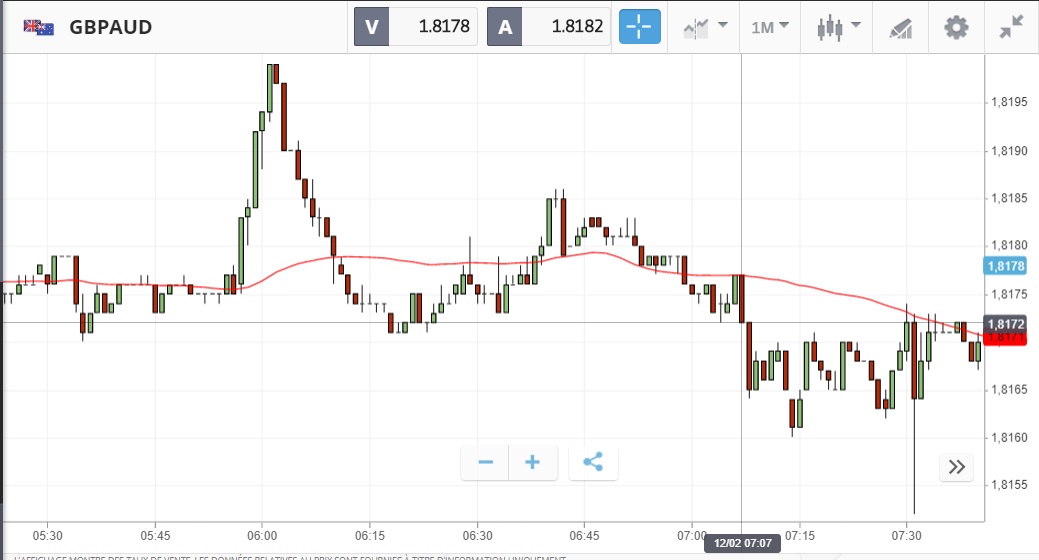Click the 1,8185 price axis label
1039x560 pixels.
point(1009,198)
